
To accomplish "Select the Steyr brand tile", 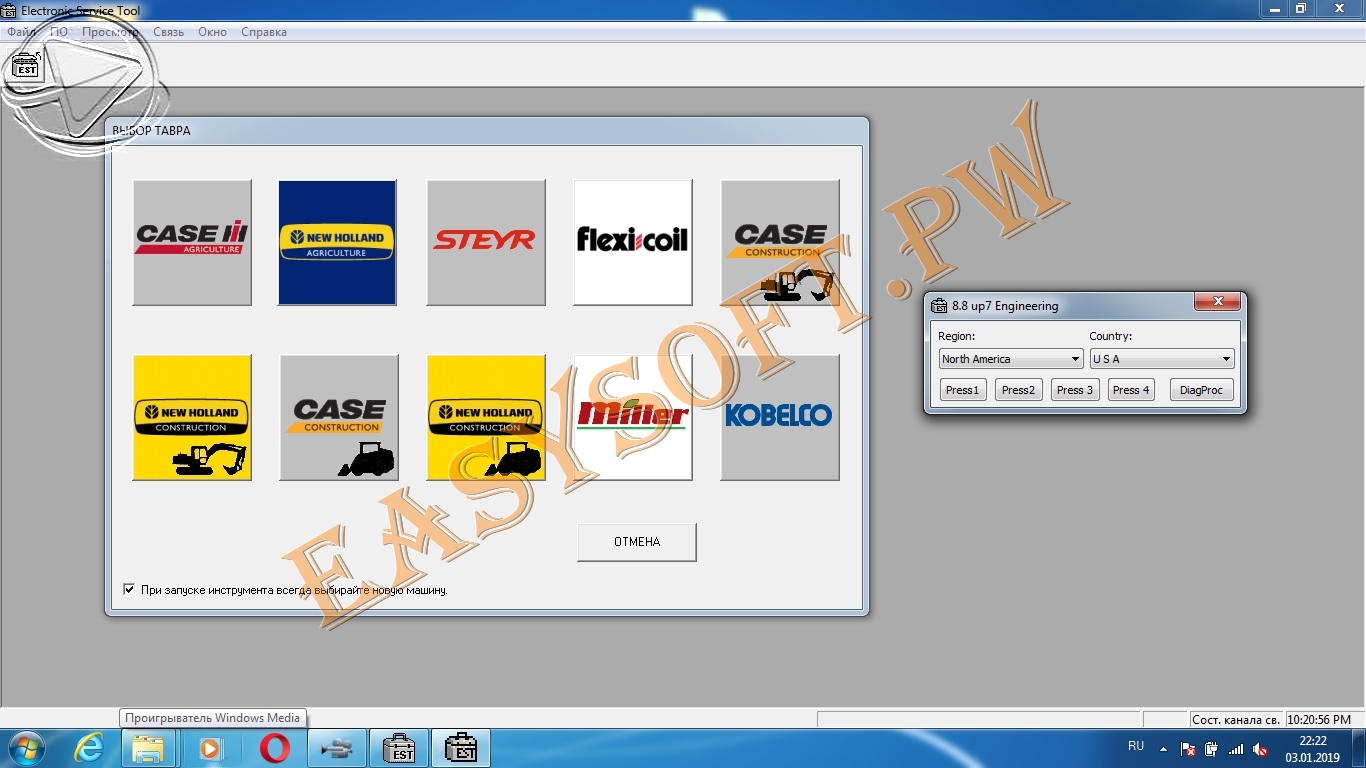I will click(486, 242).
